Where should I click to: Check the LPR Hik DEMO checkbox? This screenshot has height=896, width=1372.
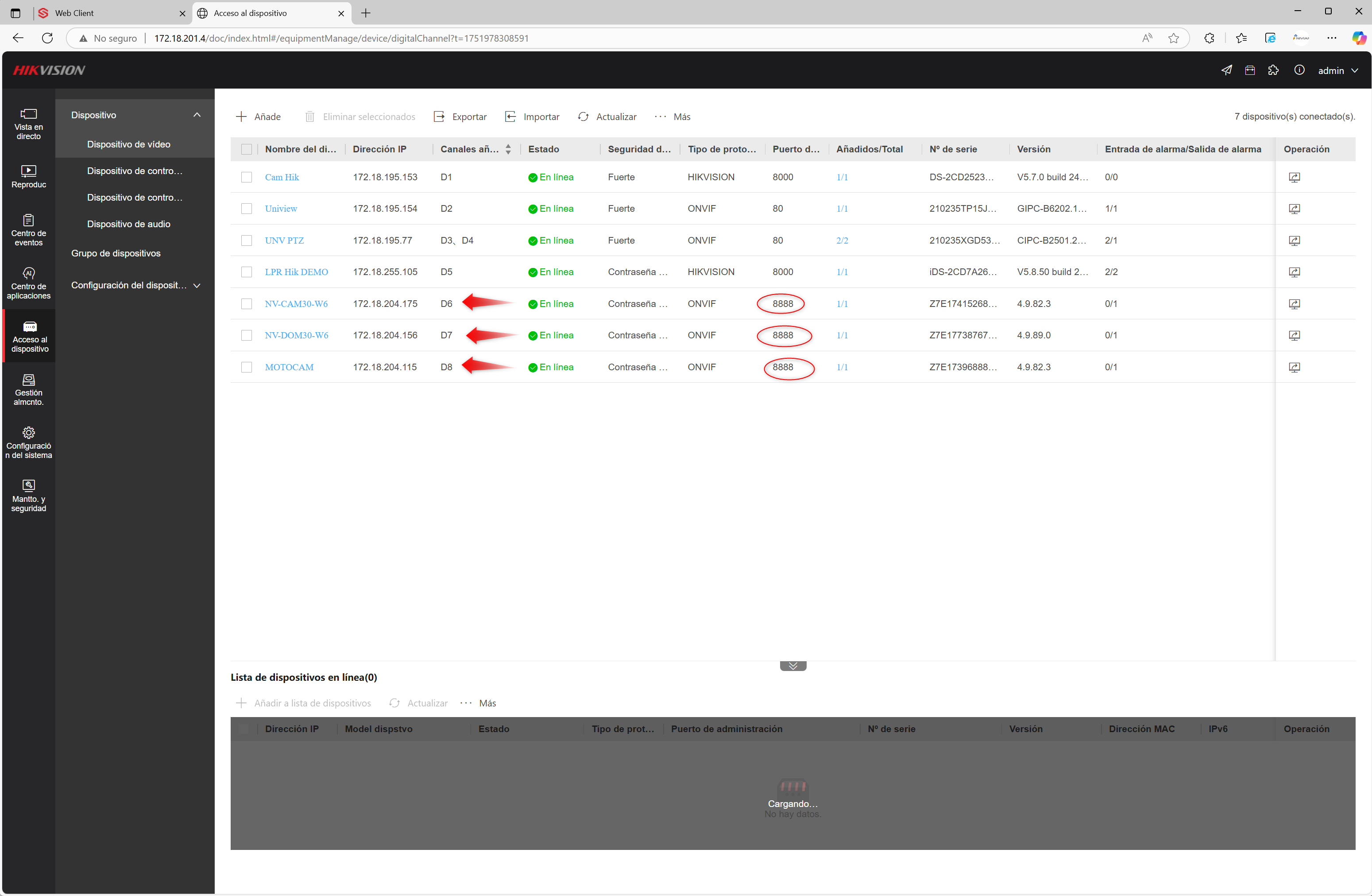point(246,272)
